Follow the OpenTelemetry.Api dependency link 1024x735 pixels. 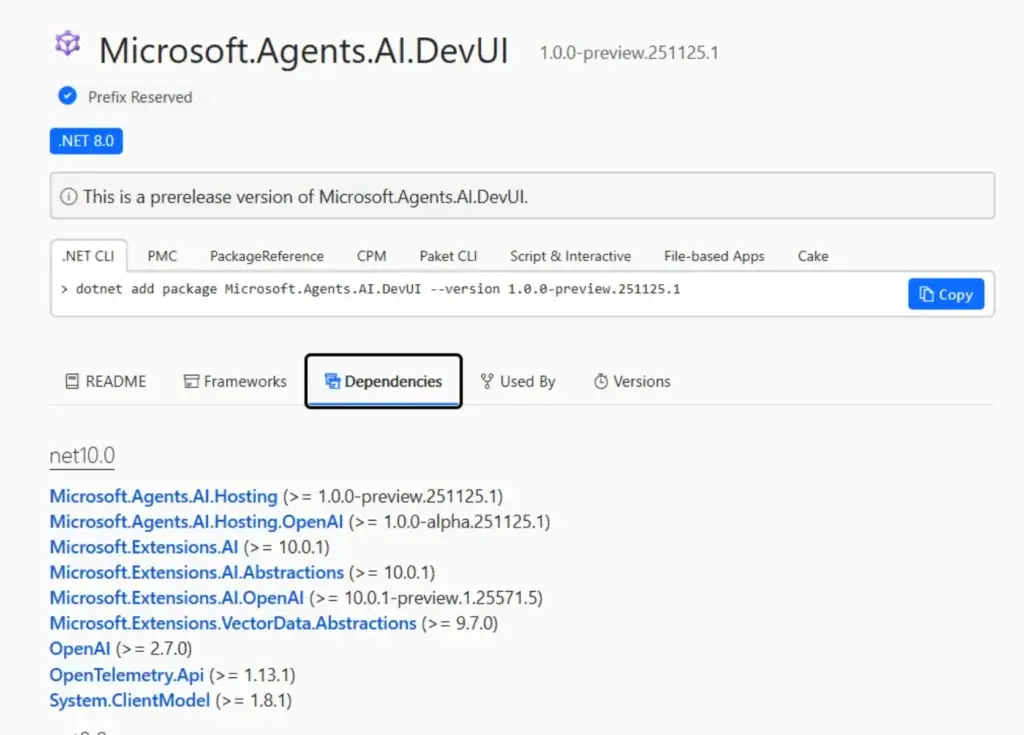click(x=127, y=675)
